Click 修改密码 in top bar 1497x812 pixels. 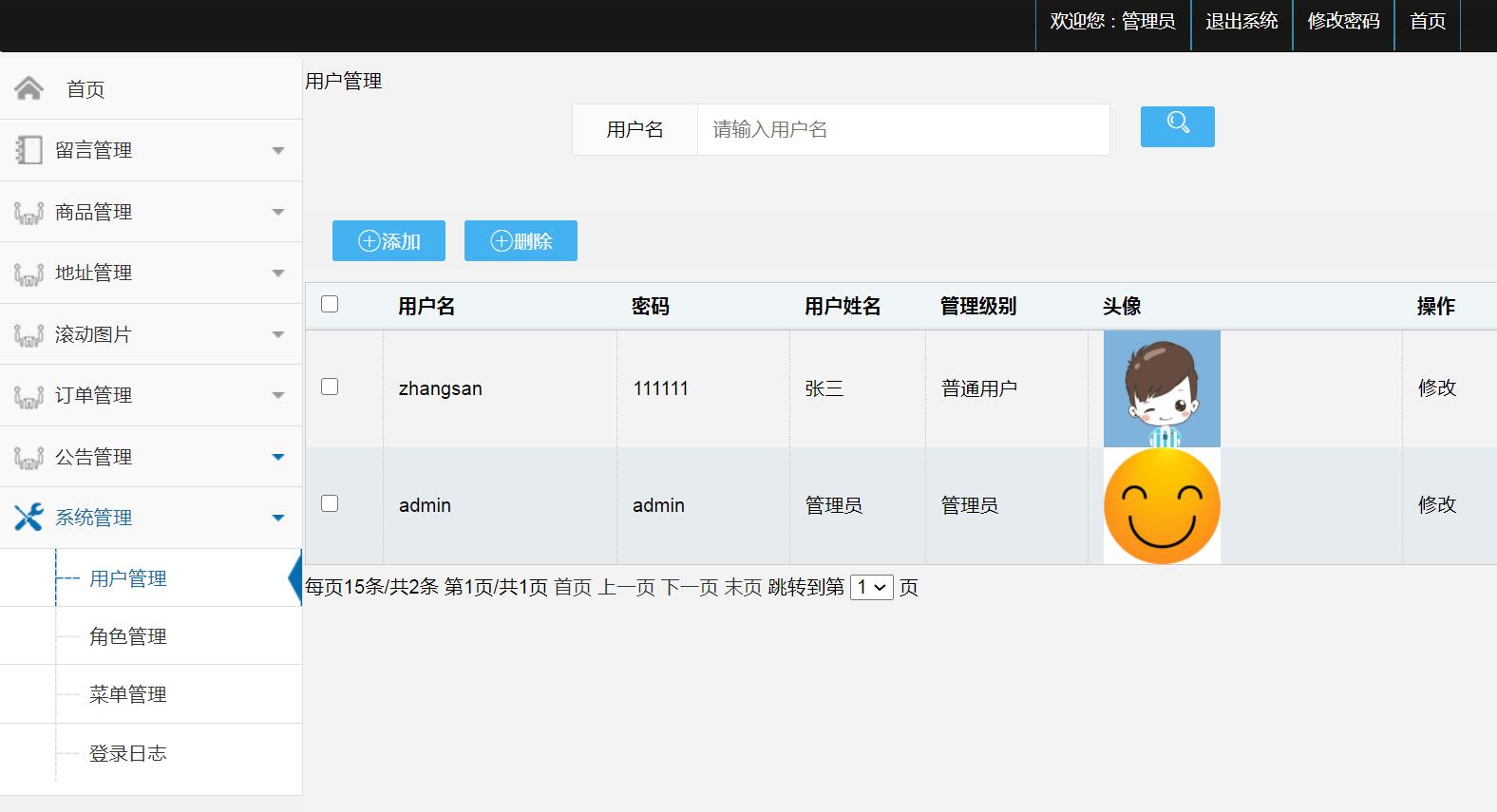point(1343,21)
